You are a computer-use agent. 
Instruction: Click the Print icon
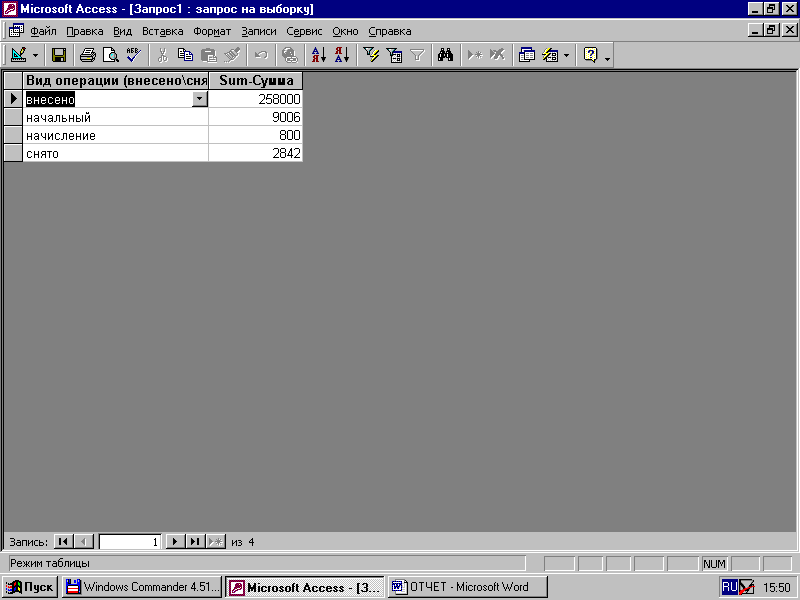point(88,55)
